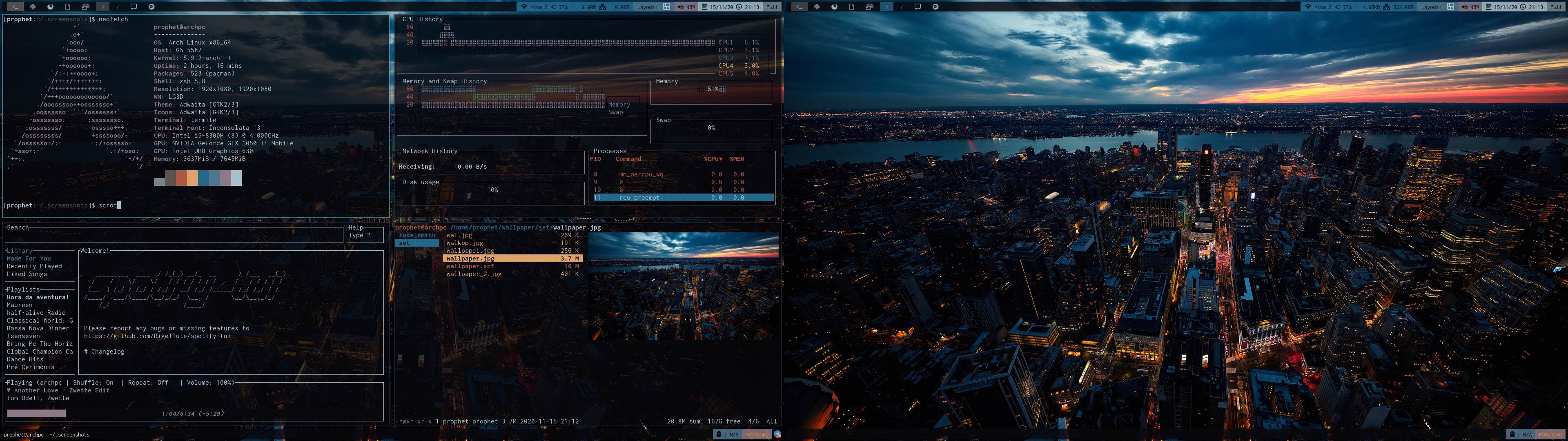
Task: Click the ghost icon in left bottom bar
Action: pos(719,434)
